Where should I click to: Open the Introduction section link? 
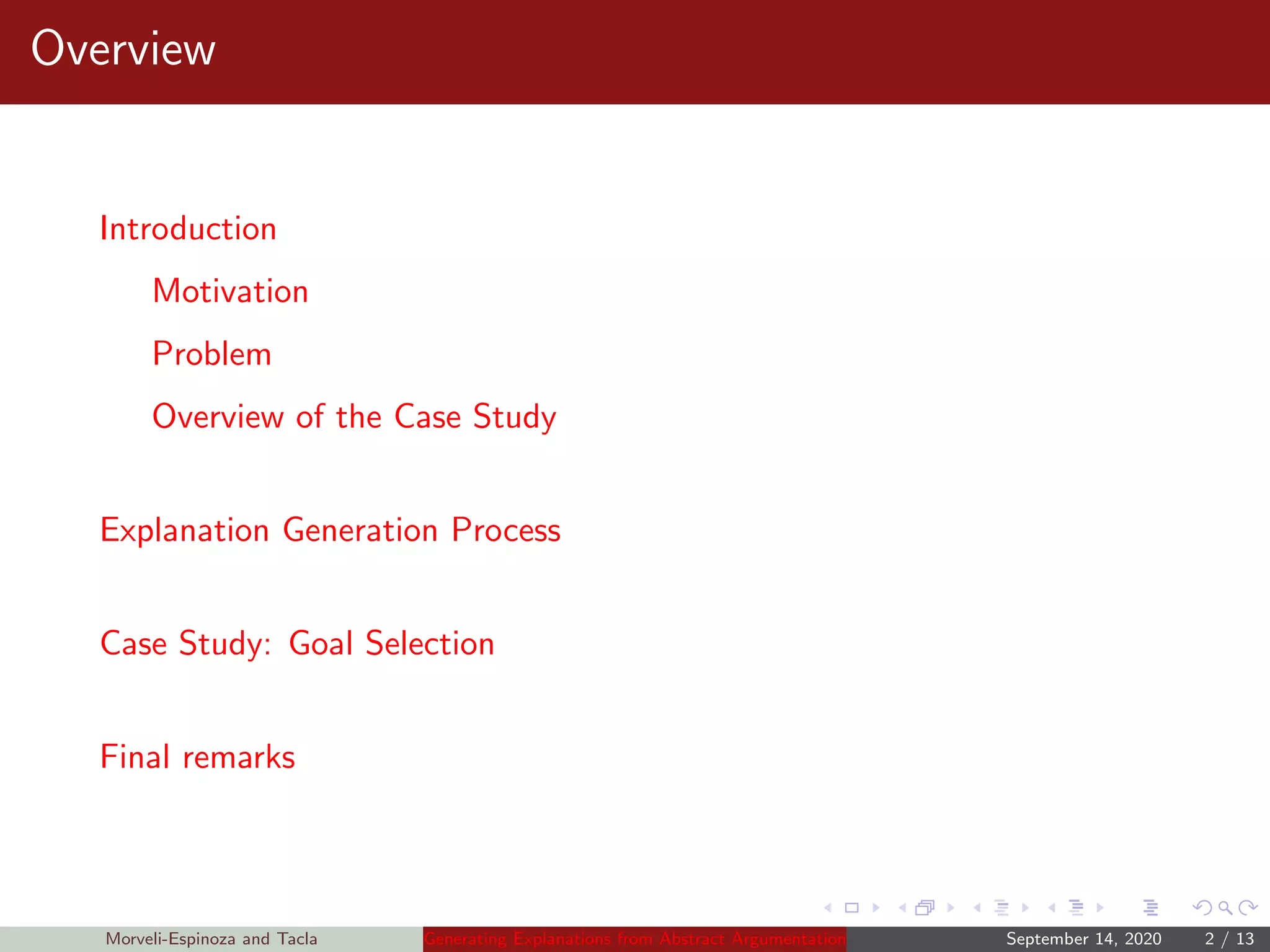188,229
